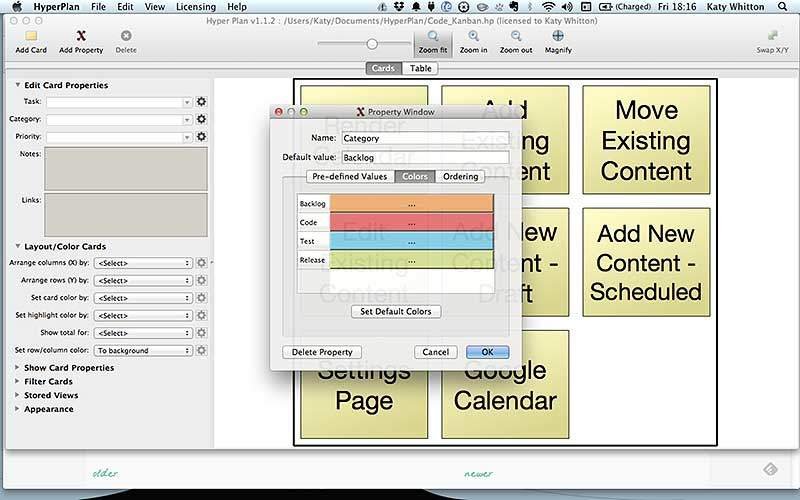The height and width of the screenshot is (500, 800).
Task: Collapse the Edit Card Properties section
Action: [17, 85]
